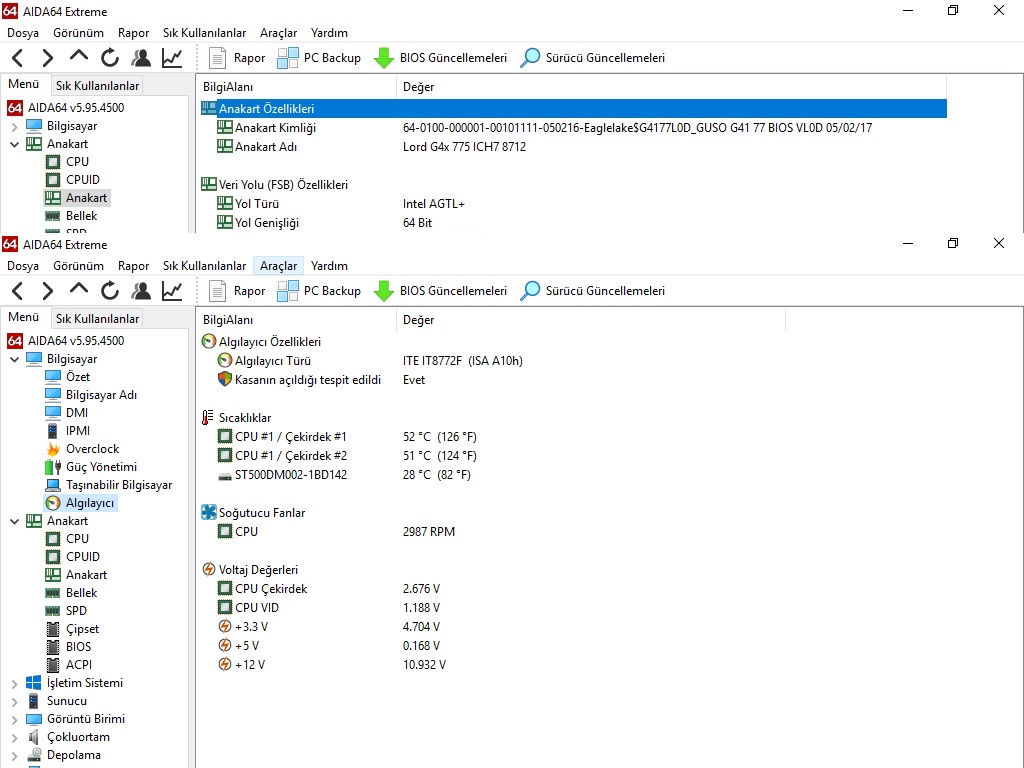The height and width of the screenshot is (768, 1024).
Task: Open Görünüm menu in upper window
Action: pos(78,33)
